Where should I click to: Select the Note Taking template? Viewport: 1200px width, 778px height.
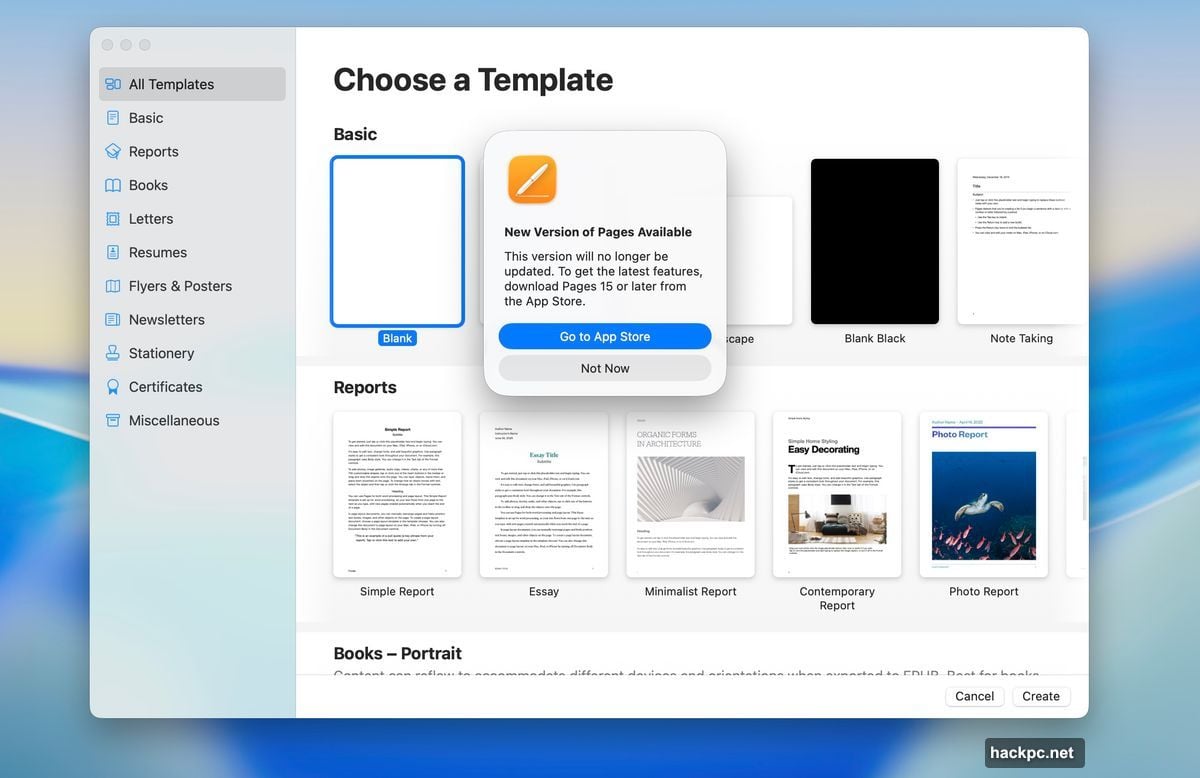pyautogui.click(x=1021, y=240)
